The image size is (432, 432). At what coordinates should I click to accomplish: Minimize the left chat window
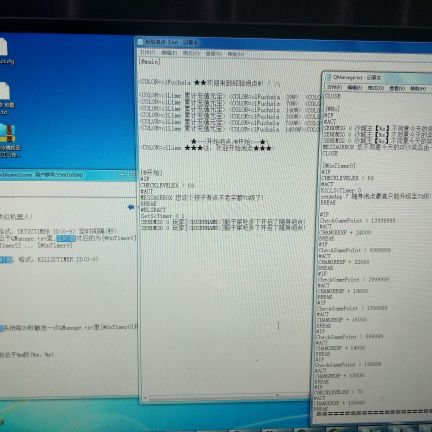tap(122, 174)
